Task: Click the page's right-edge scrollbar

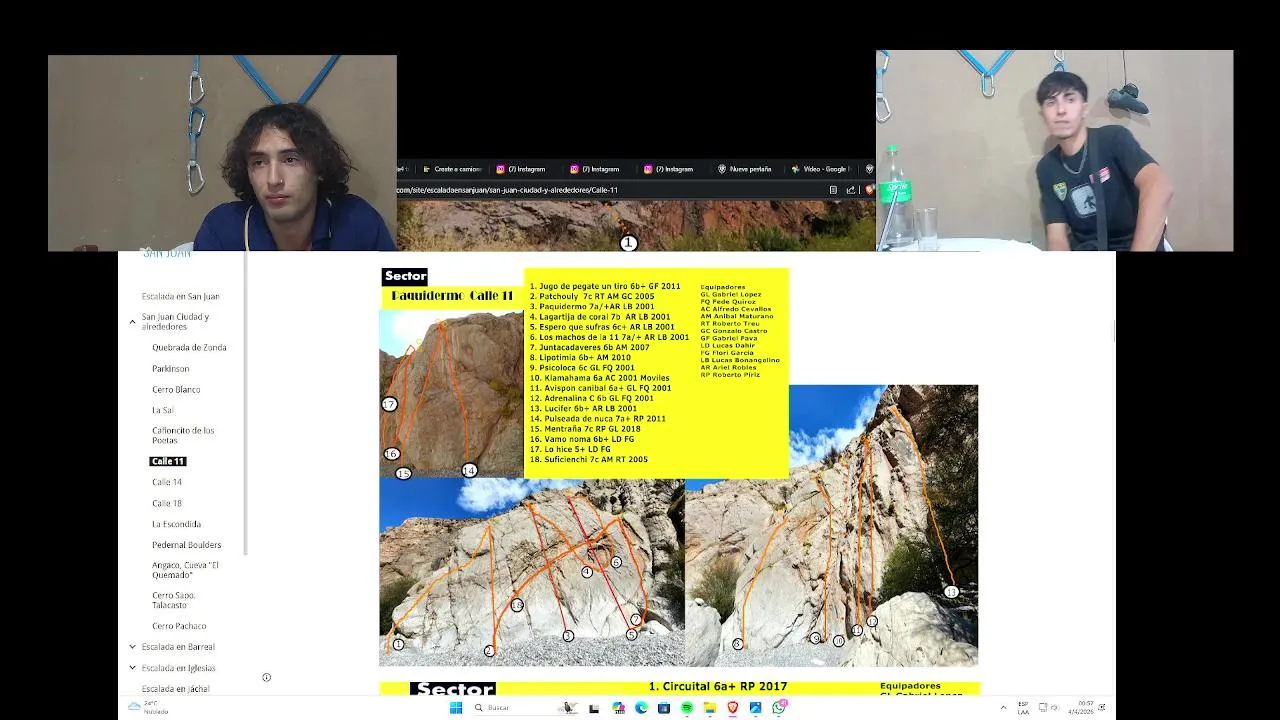Action: (x=1113, y=331)
